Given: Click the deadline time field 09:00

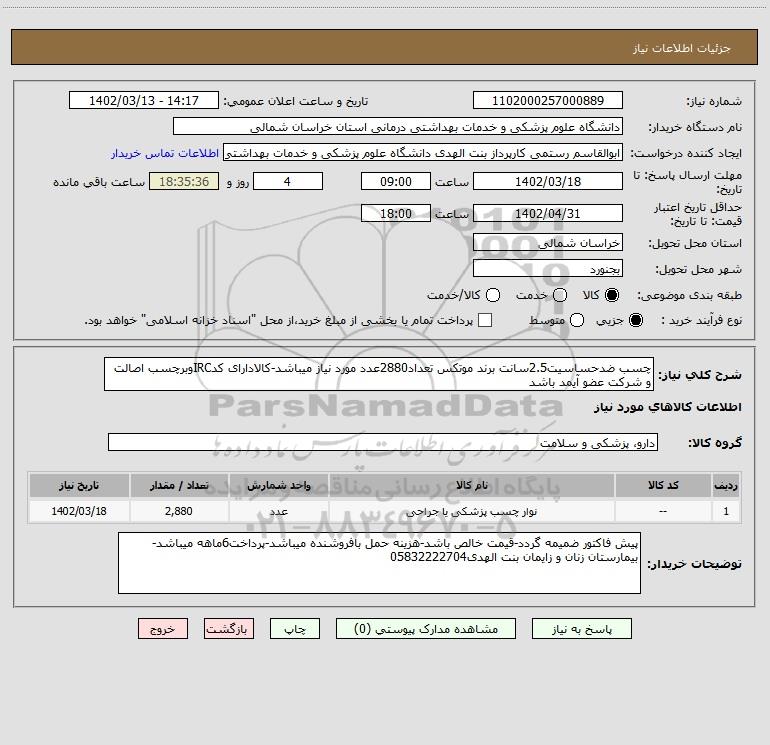Looking at the screenshot, I should pos(396,181).
